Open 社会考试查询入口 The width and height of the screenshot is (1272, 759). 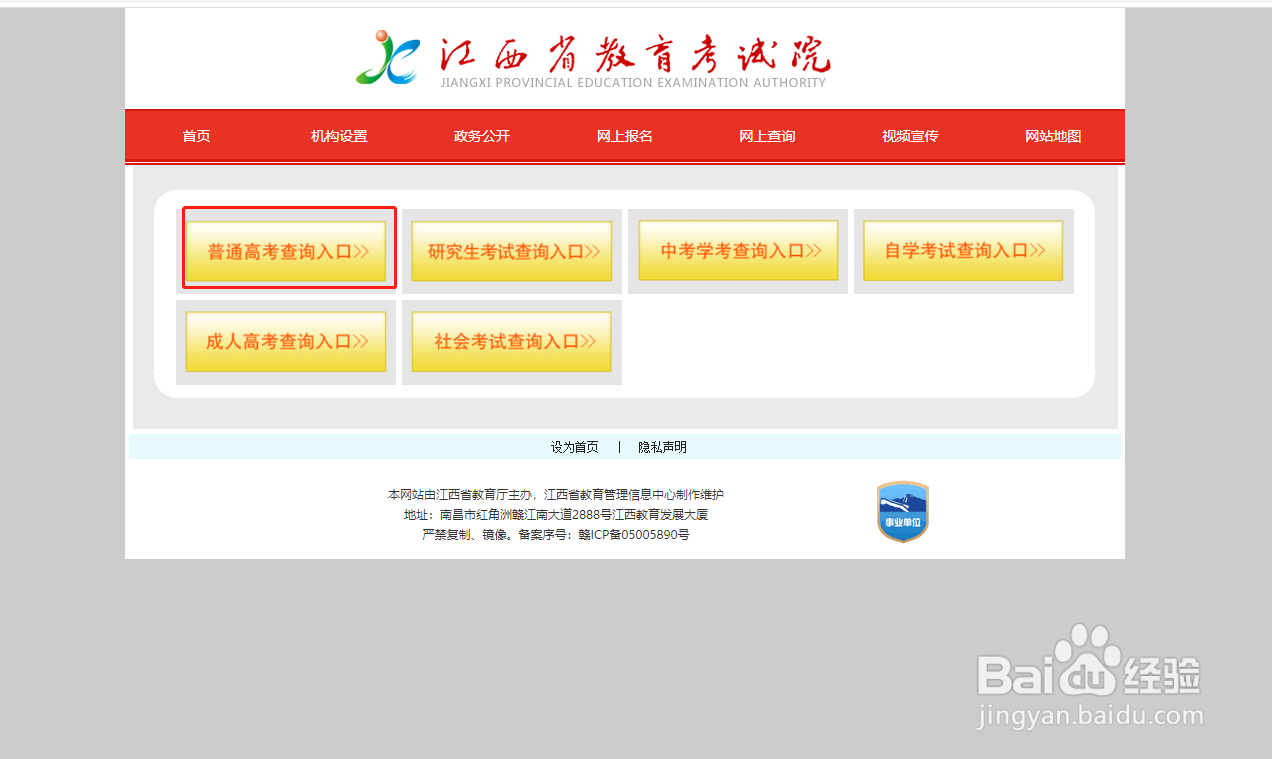pyautogui.click(x=510, y=341)
